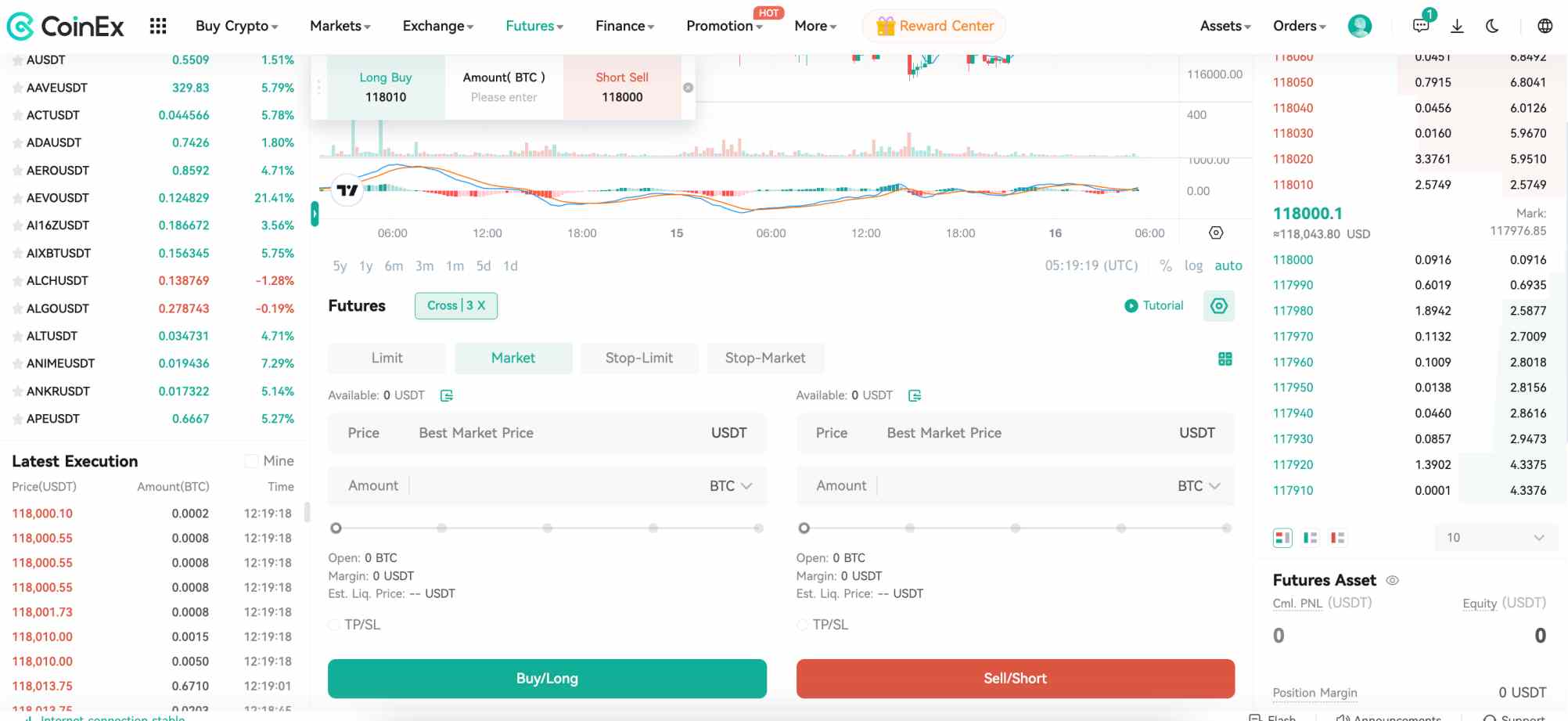Viewport: 1568px width, 721px height.
Task: Open futures order settings gear icon
Action: click(1218, 305)
